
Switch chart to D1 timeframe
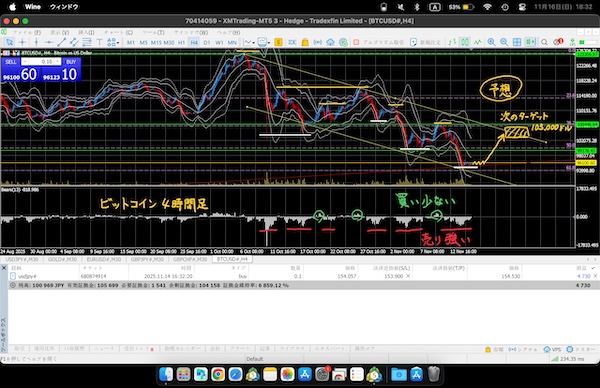click(207, 42)
